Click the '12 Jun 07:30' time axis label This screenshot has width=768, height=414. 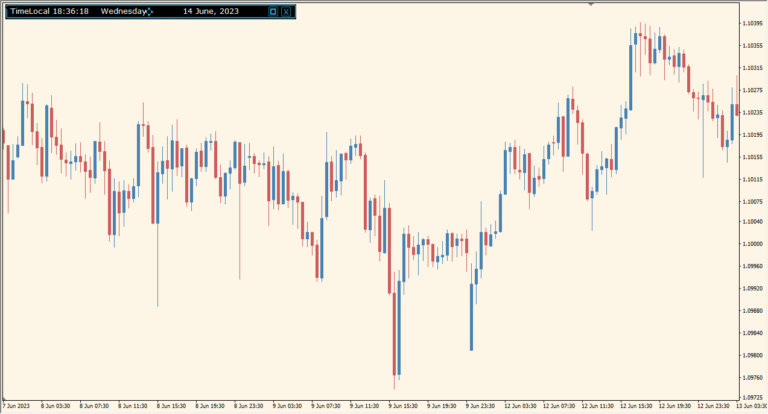(559, 406)
